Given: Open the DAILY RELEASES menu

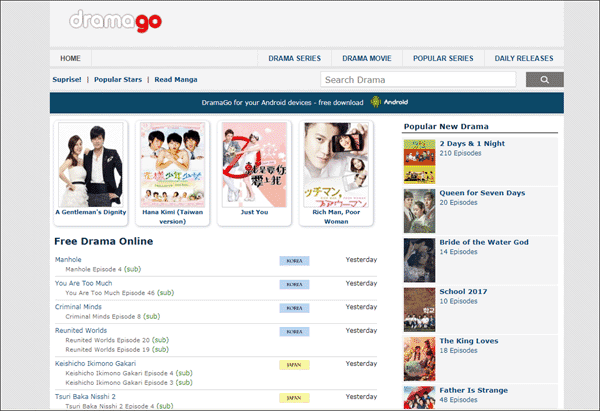Looking at the screenshot, I should click(524, 59).
